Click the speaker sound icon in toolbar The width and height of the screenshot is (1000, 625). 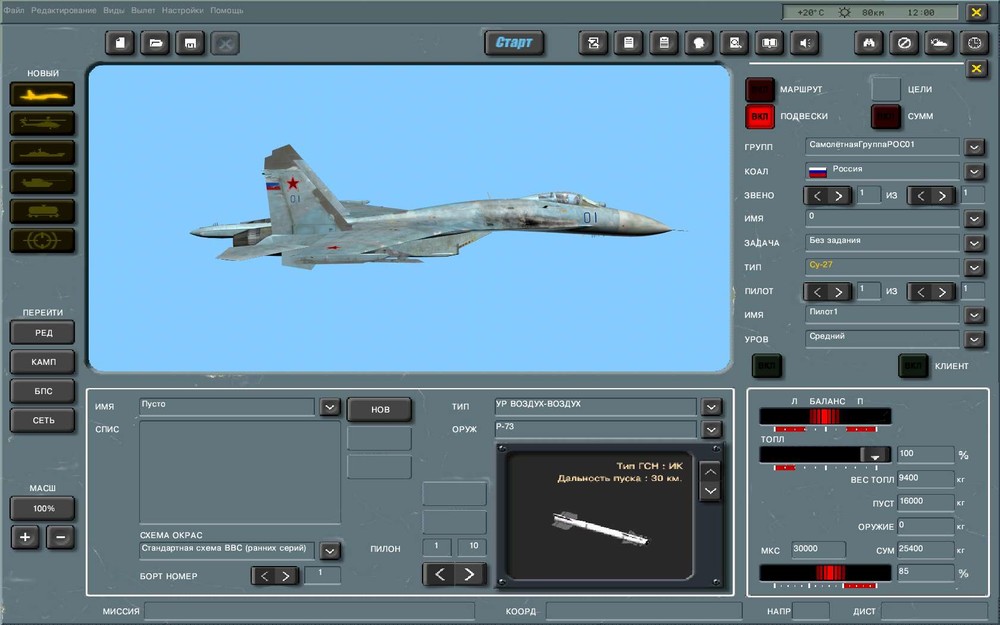[805, 43]
